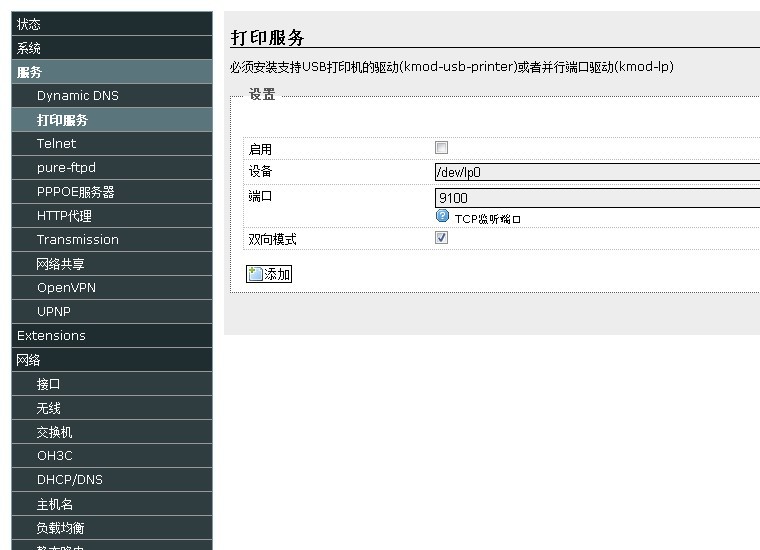Viewport: 760px width, 550px height.
Task: Open the pure-ftpd service page
Action: [112, 168]
